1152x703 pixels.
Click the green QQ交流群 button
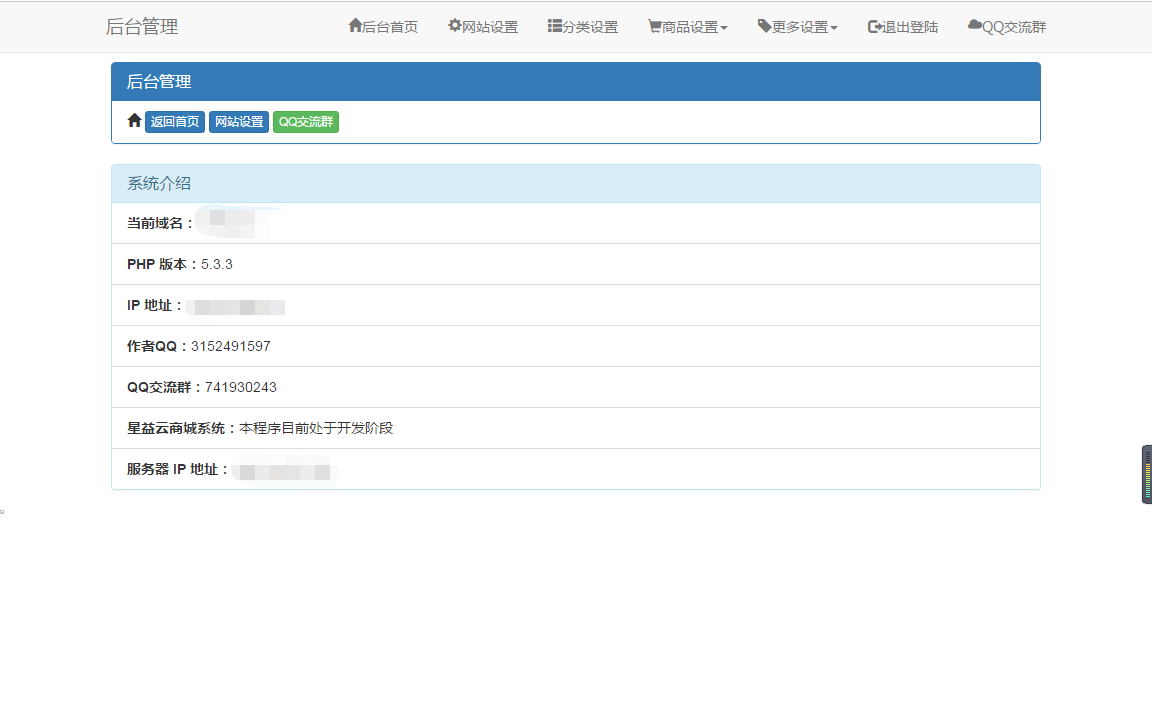[x=306, y=122]
